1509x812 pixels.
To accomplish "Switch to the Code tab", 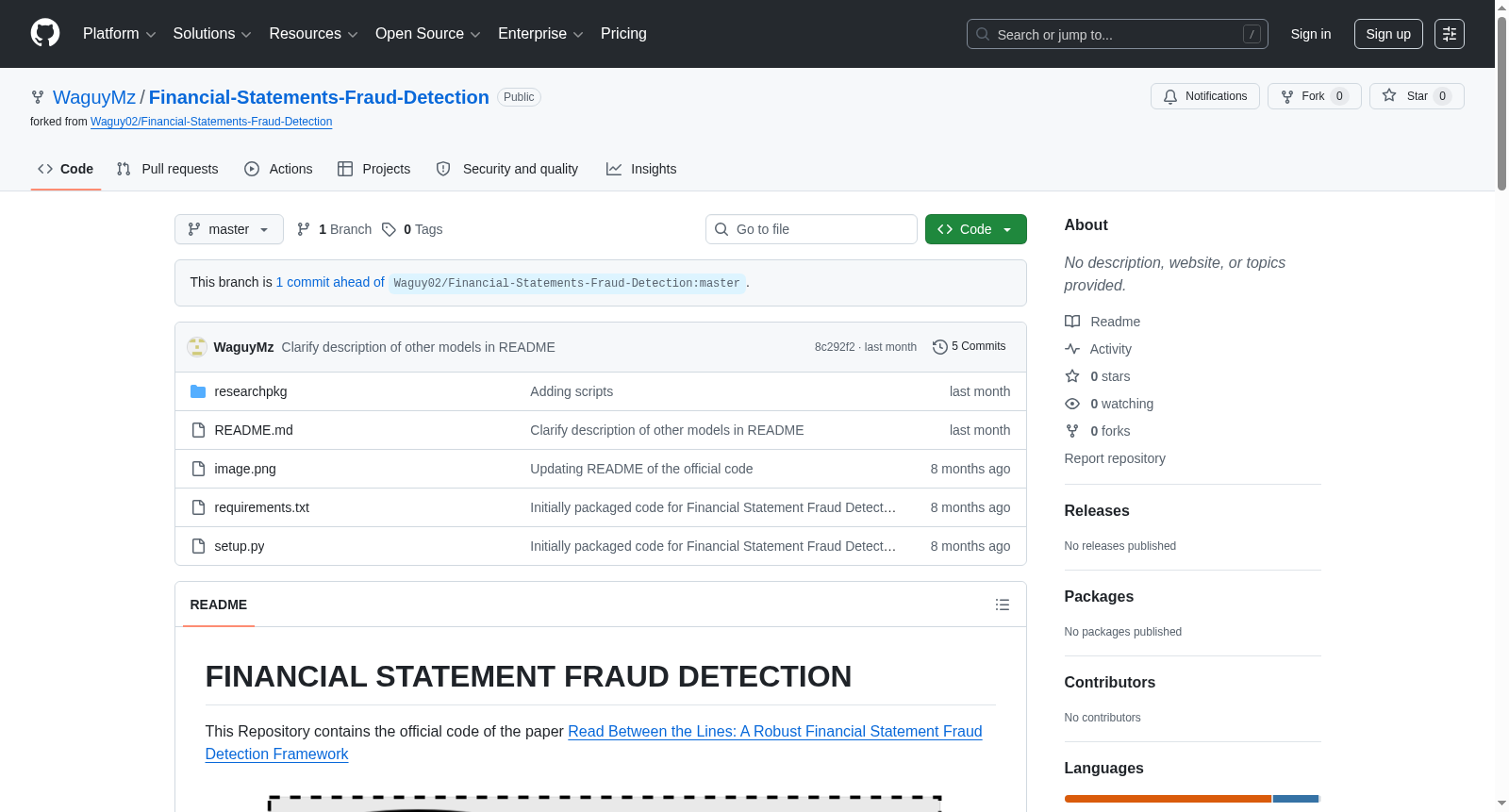I will tap(66, 169).
